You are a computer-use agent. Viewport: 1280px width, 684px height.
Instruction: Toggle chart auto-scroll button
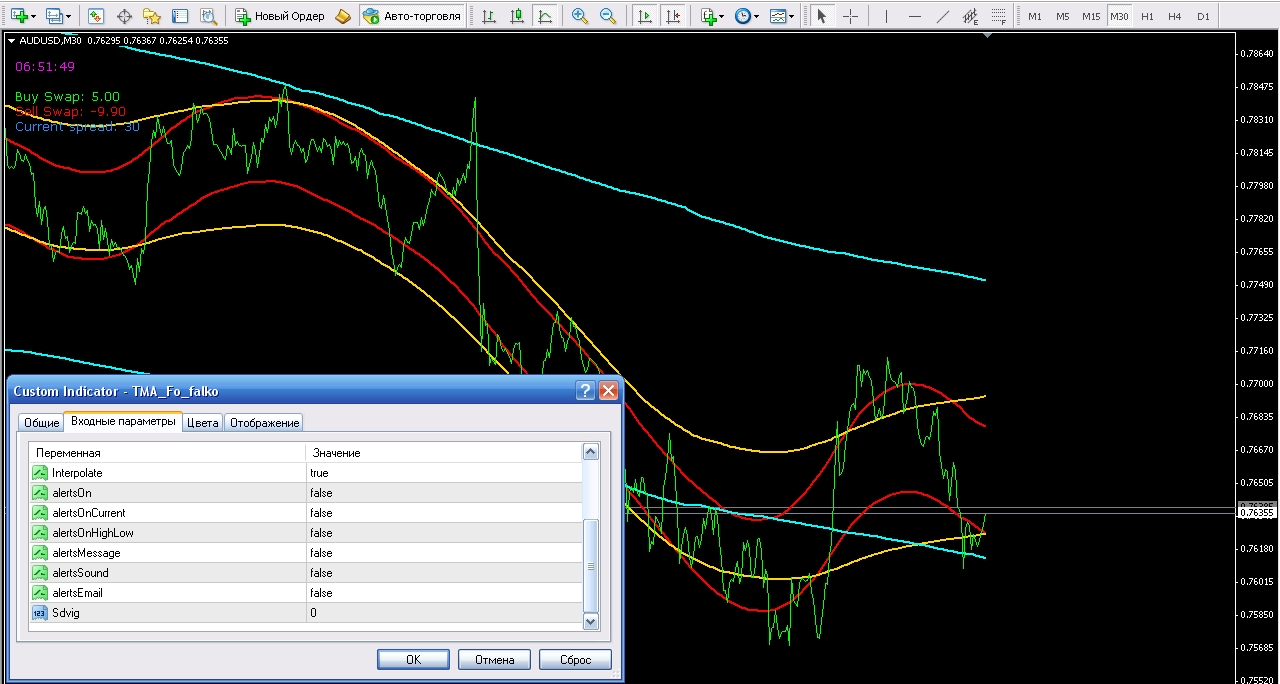pyautogui.click(x=645, y=16)
